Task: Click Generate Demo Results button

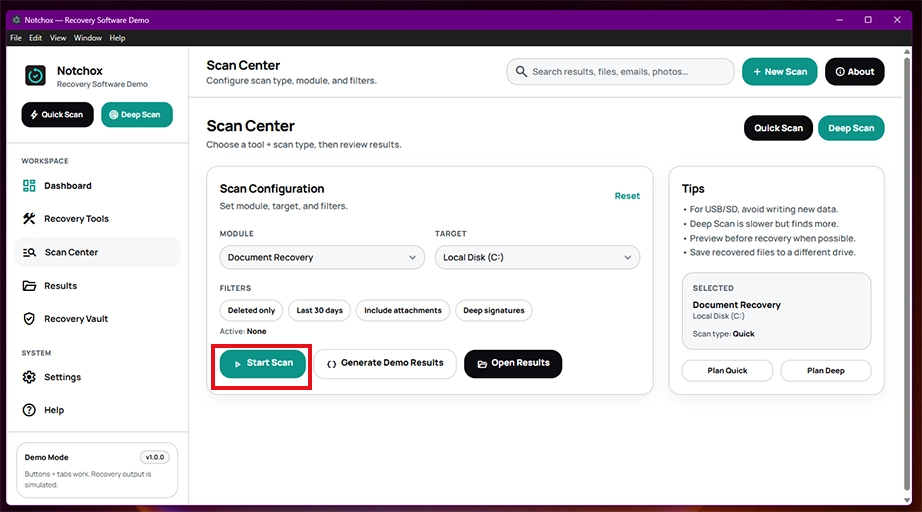Action: (385, 363)
